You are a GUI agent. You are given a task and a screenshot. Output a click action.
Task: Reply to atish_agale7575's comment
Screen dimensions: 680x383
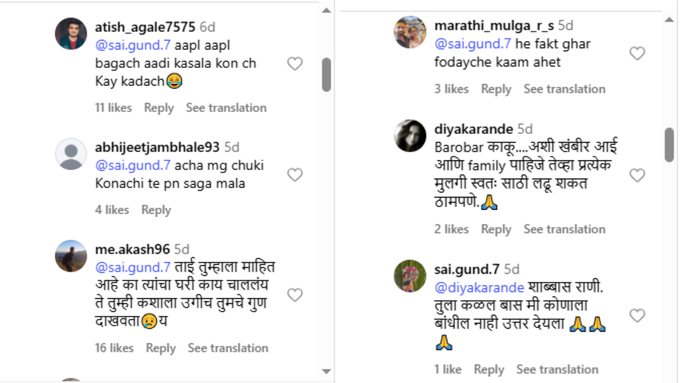pyautogui.click(x=159, y=108)
